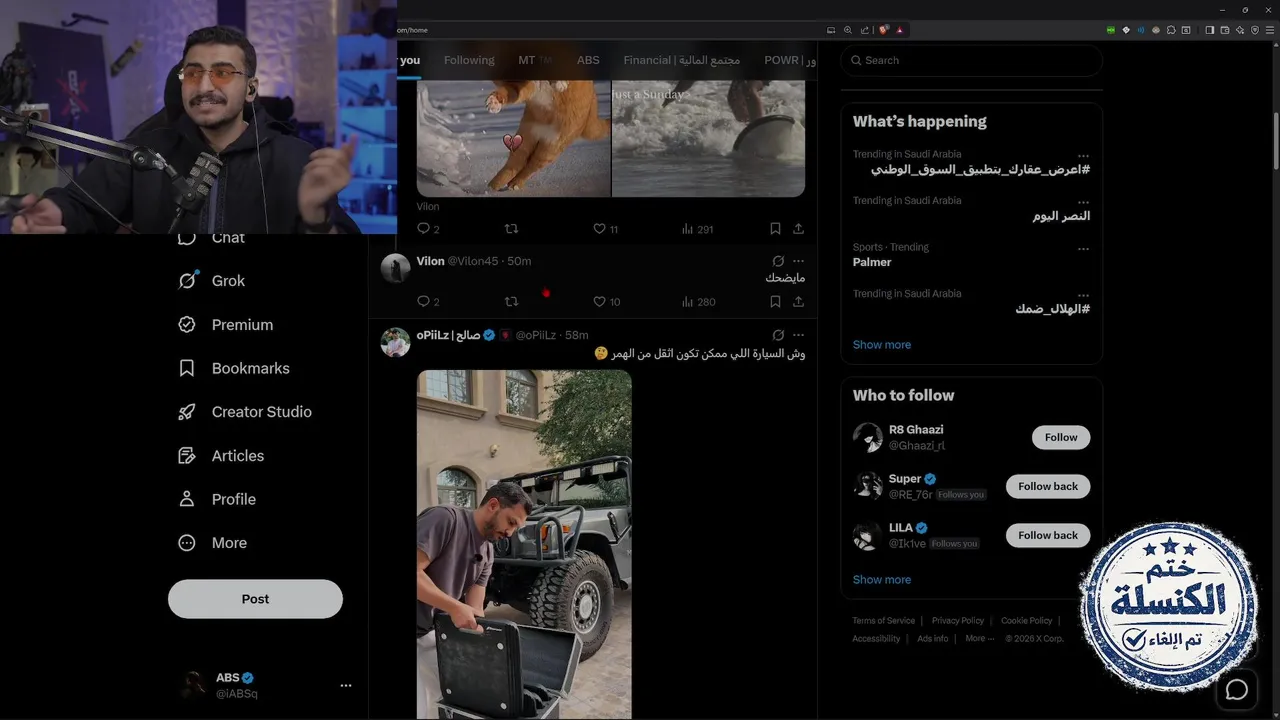
Task: Open view stats showing 291
Action: [697, 229]
